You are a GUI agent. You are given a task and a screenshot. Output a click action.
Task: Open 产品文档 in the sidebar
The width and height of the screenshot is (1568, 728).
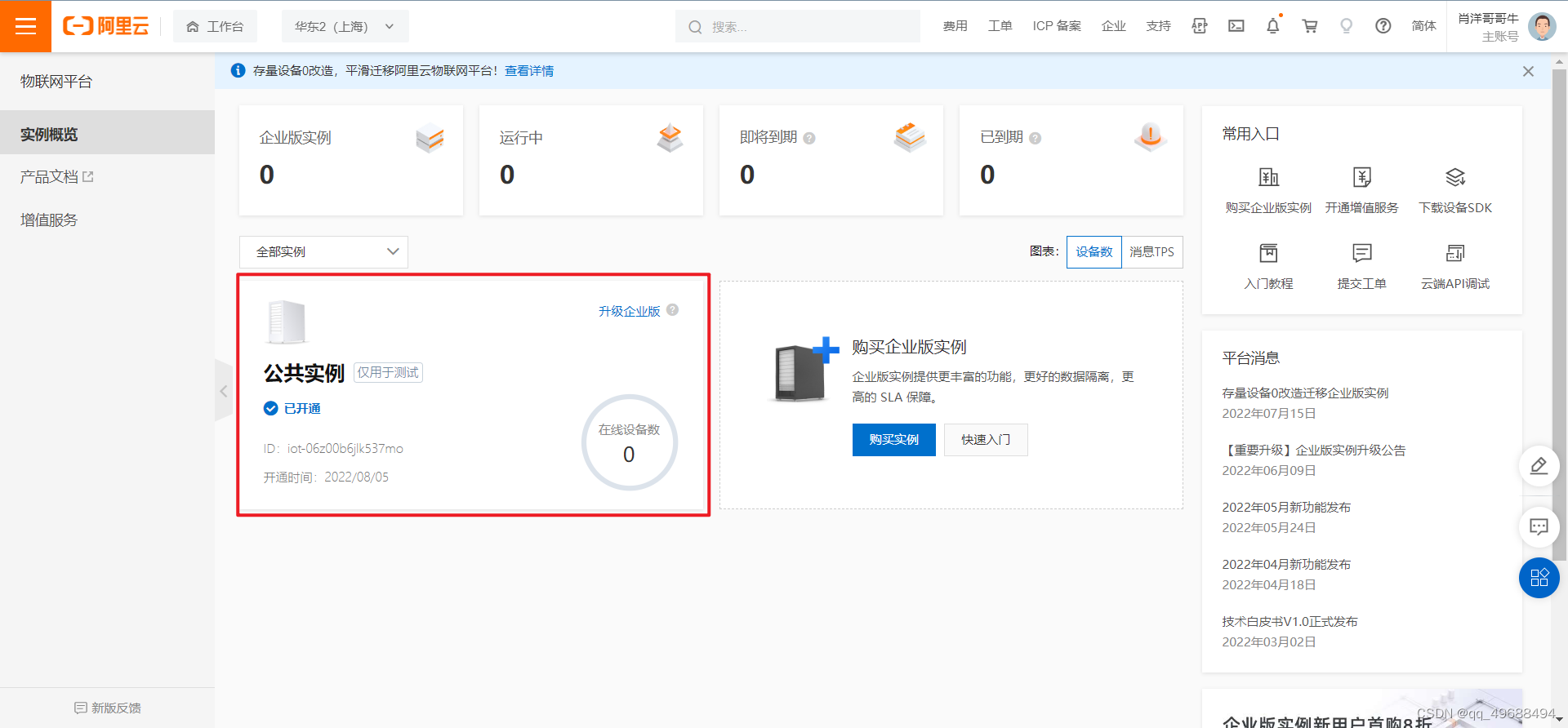point(57,176)
